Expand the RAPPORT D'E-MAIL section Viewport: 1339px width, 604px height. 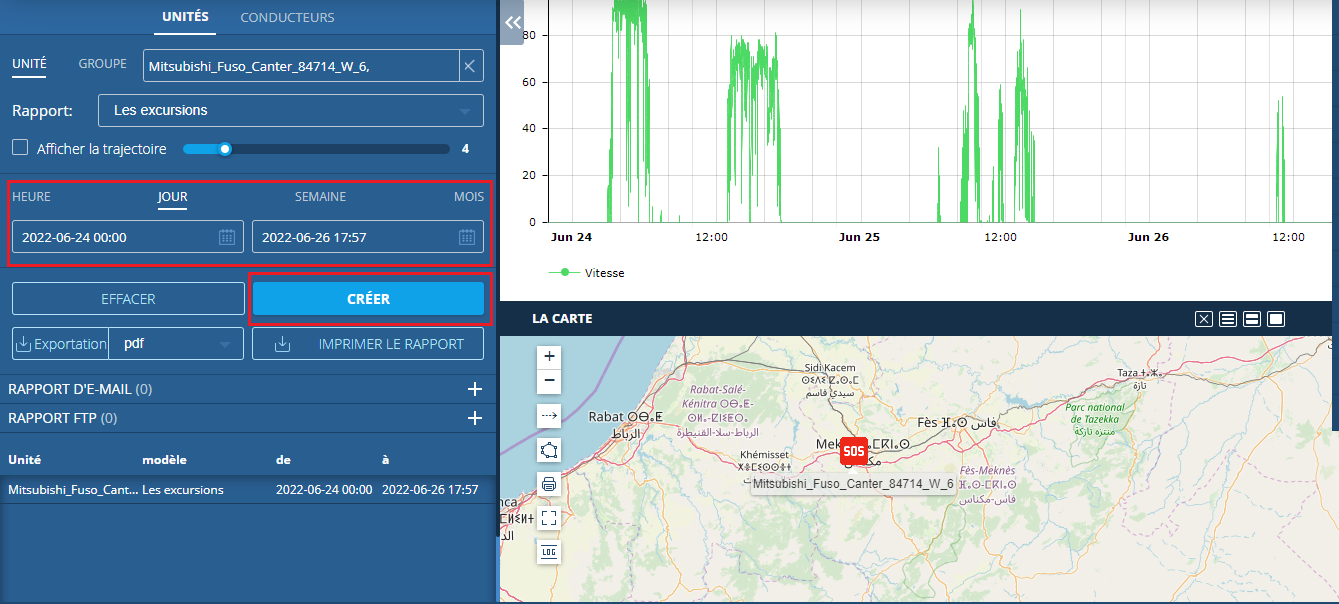click(x=475, y=389)
